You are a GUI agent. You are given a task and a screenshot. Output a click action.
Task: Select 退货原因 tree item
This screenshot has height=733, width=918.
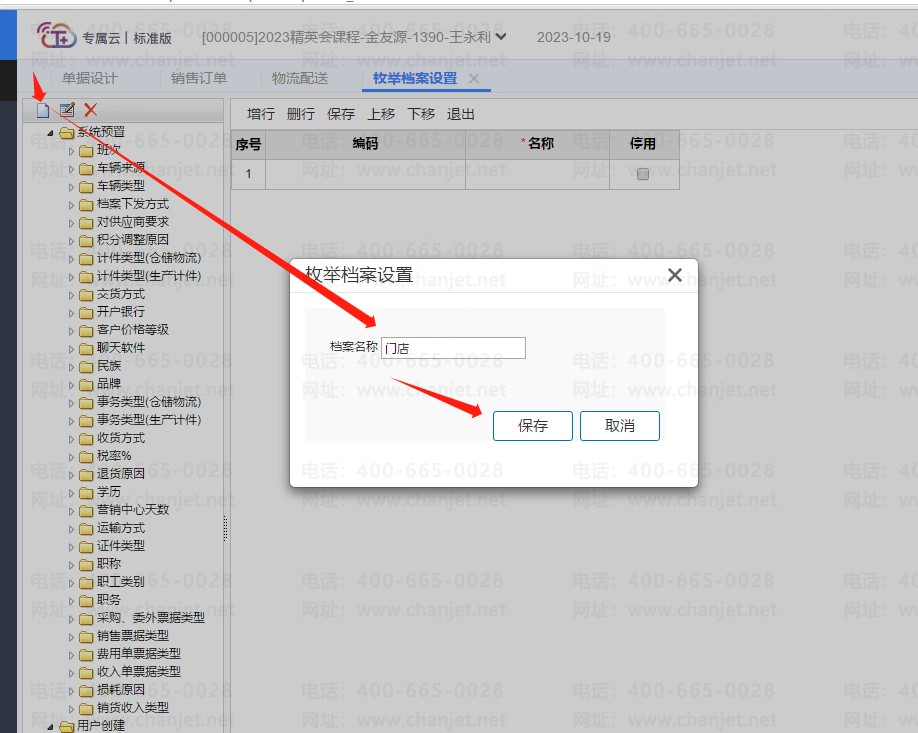[121, 474]
